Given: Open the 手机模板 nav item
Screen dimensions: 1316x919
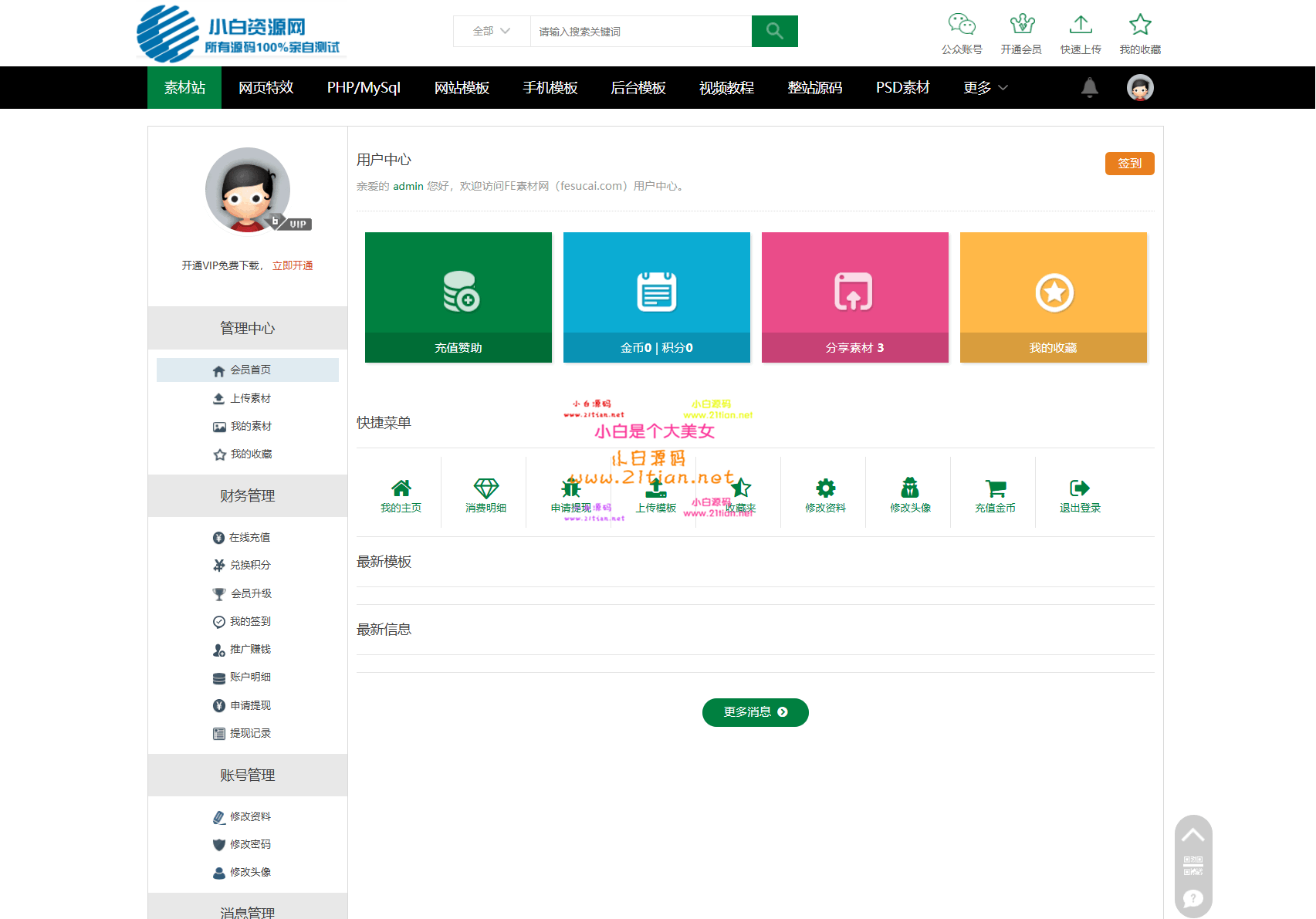Looking at the screenshot, I should [x=550, y=87].
